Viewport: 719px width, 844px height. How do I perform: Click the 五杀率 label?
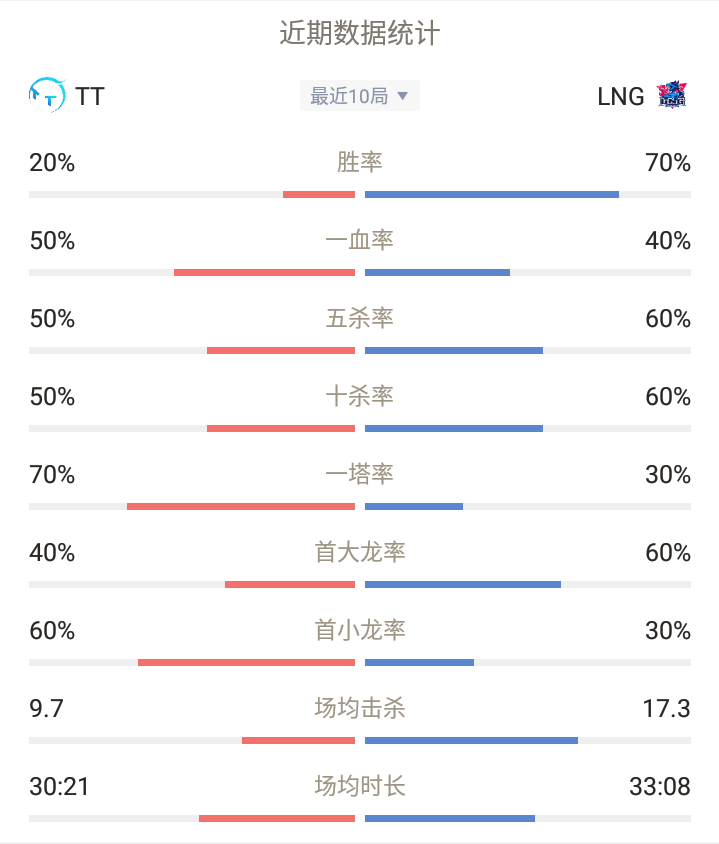tap(360, 318)
